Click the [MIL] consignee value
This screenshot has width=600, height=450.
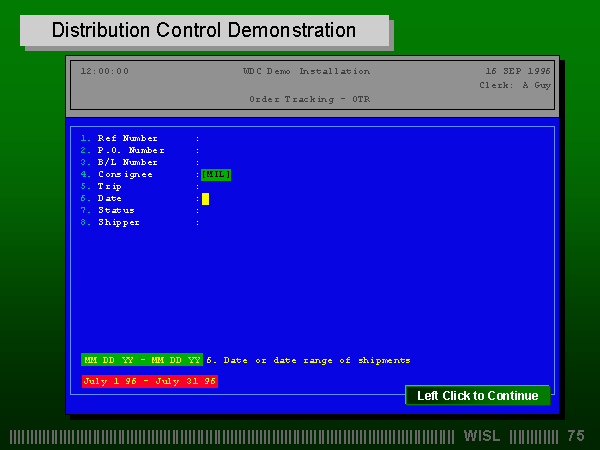point(216,174)
